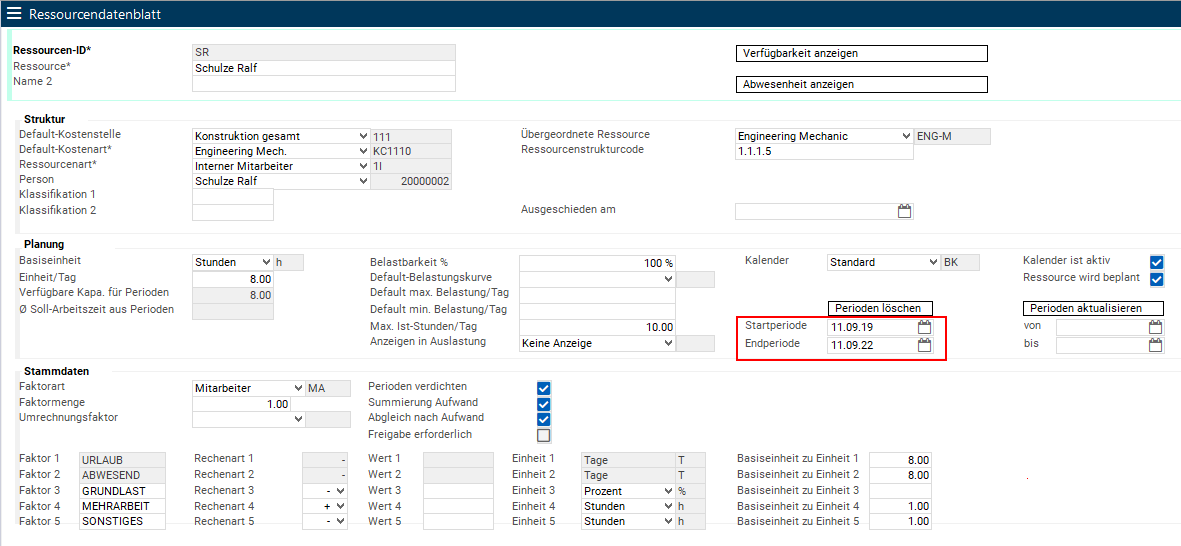The height and width of the screenshot is (546, 1181).
Task: Enable 'Freigabe erforderlich' checkbox
Action: pos(544,435)
